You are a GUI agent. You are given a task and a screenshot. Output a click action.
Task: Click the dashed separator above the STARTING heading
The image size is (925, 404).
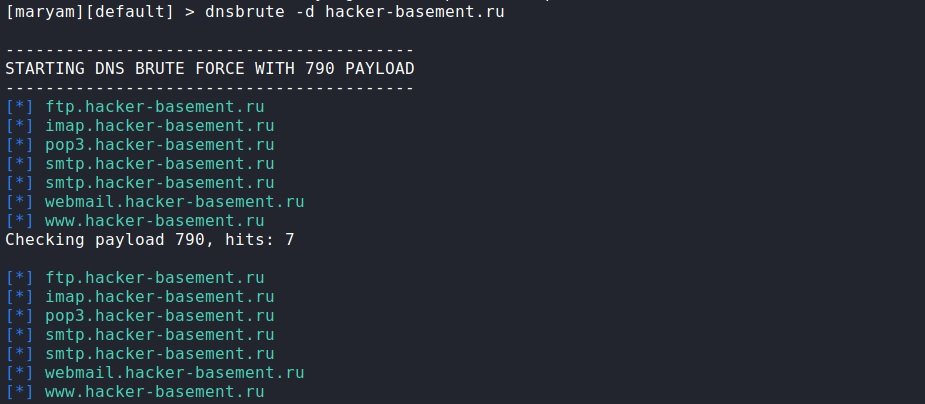click(210, 51)
